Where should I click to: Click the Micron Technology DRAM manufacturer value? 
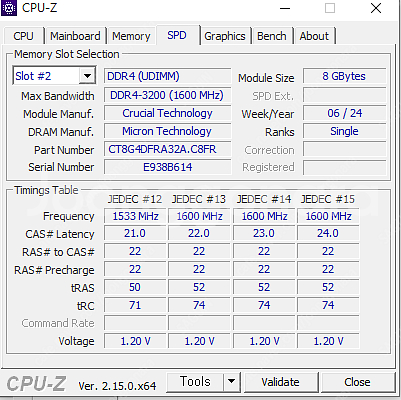[x=168, y=131]
